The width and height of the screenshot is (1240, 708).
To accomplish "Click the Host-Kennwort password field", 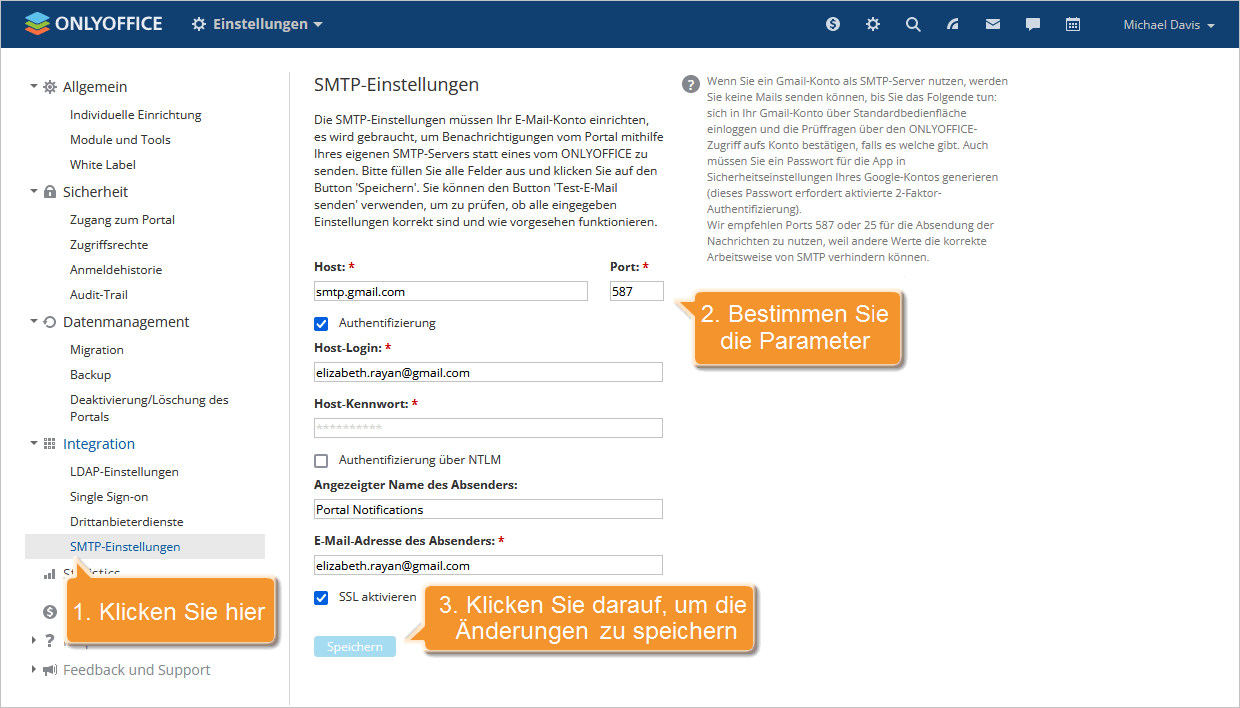I will [488, 428].
